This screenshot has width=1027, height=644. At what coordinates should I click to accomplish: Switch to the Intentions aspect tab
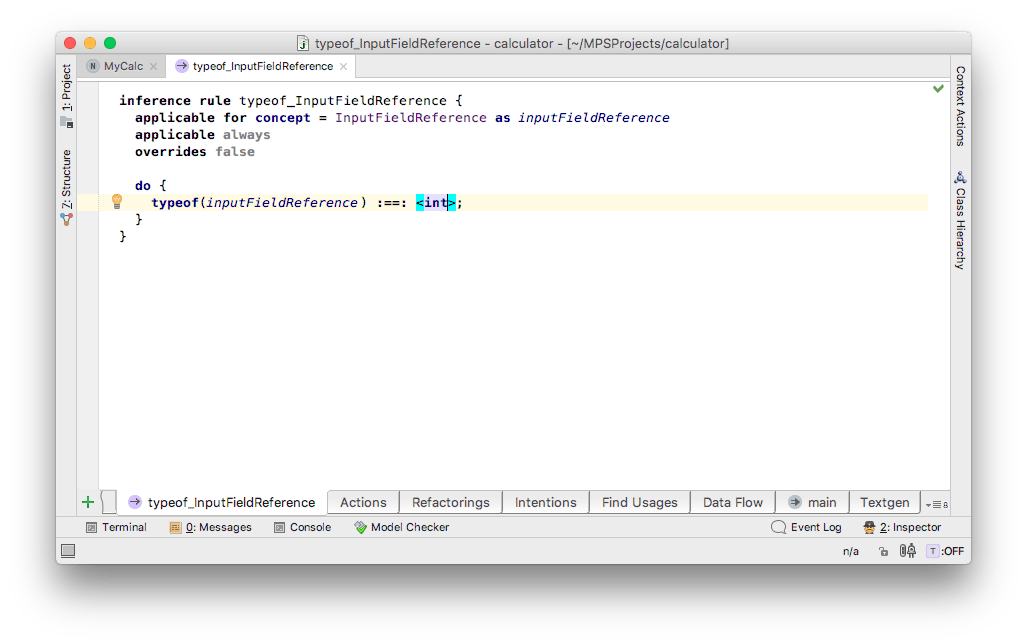click(545, 502)
